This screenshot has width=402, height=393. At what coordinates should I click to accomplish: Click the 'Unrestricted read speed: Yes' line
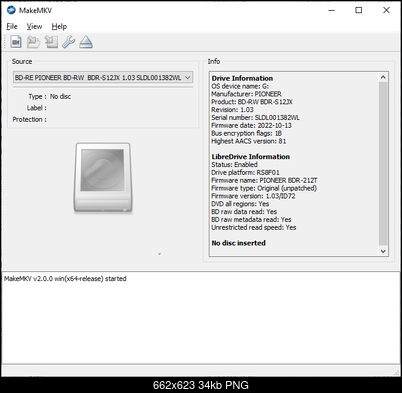[x=254, y=227]
